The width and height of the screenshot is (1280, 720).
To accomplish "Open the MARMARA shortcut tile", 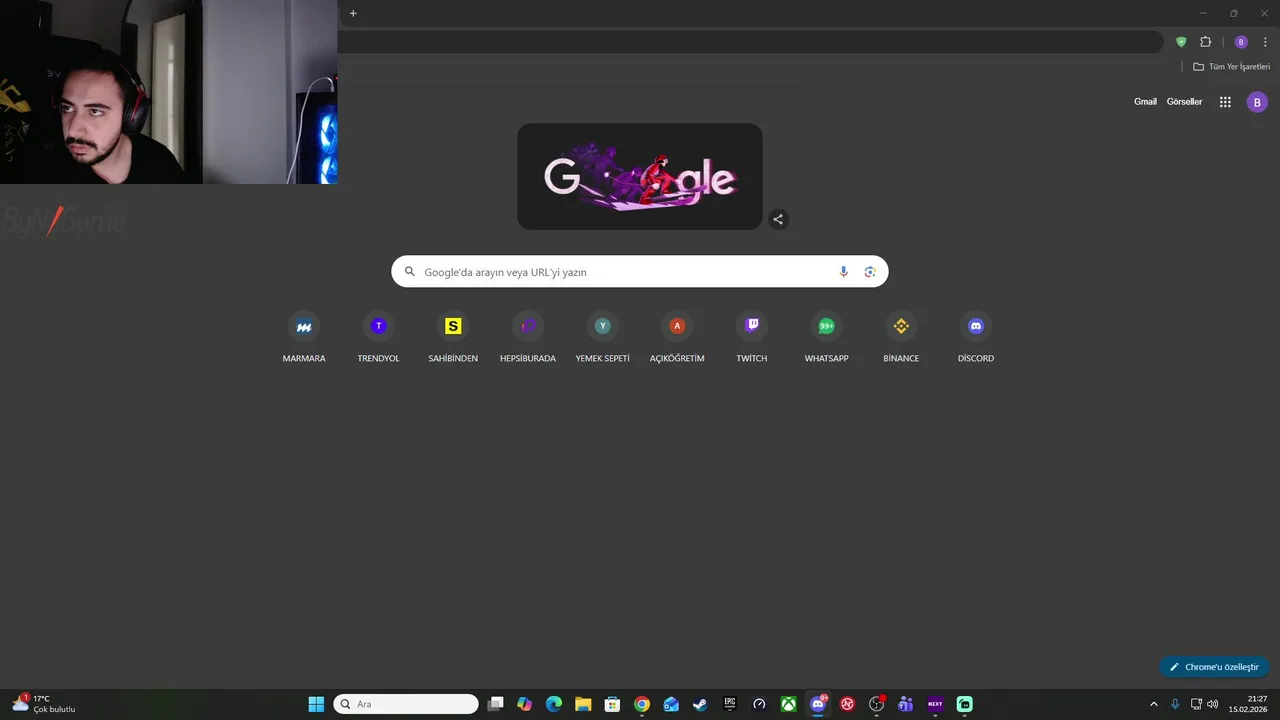I will (304, 338).
